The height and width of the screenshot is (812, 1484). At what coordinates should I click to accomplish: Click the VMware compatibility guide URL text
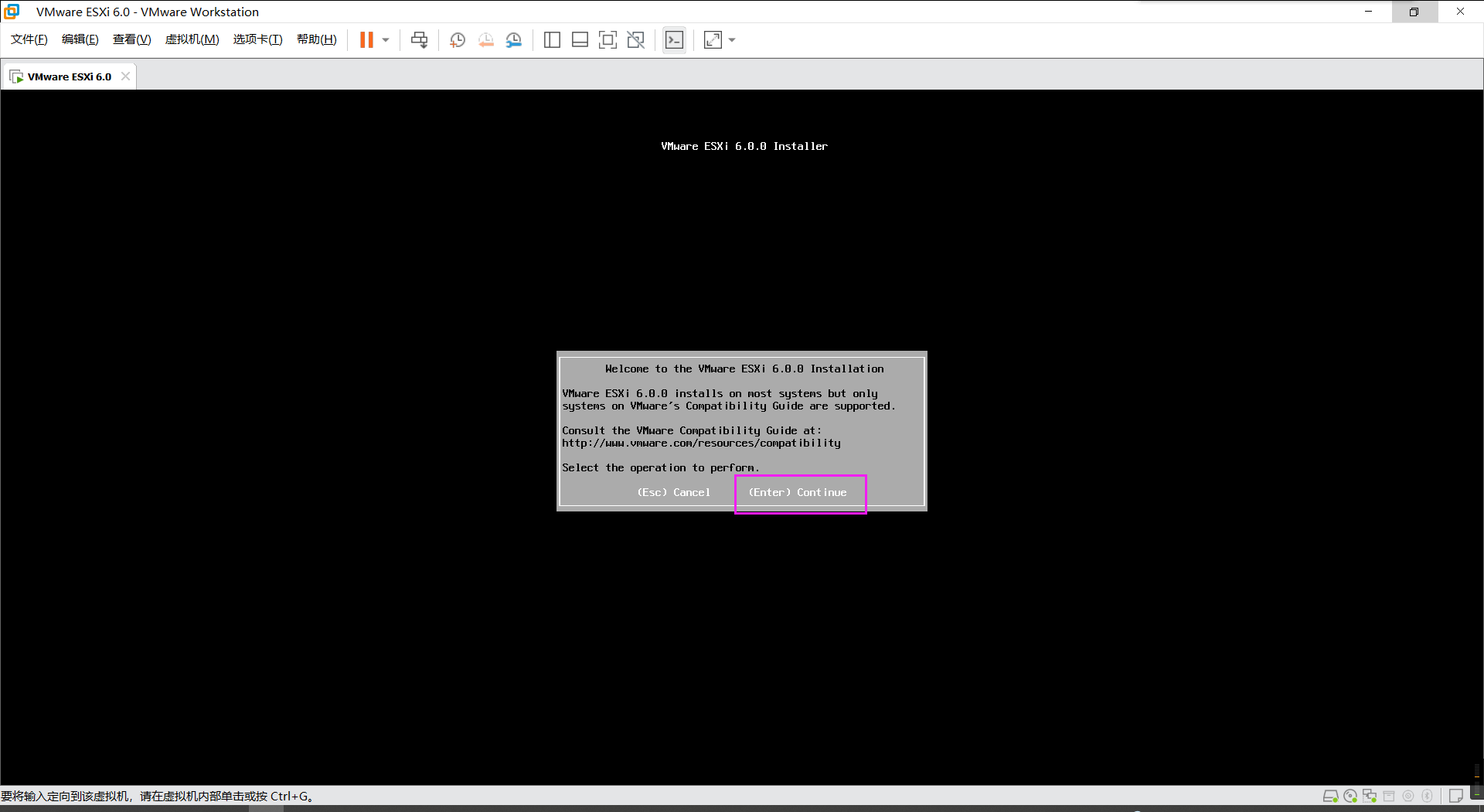pyautogui.click(x=701, y=443)
